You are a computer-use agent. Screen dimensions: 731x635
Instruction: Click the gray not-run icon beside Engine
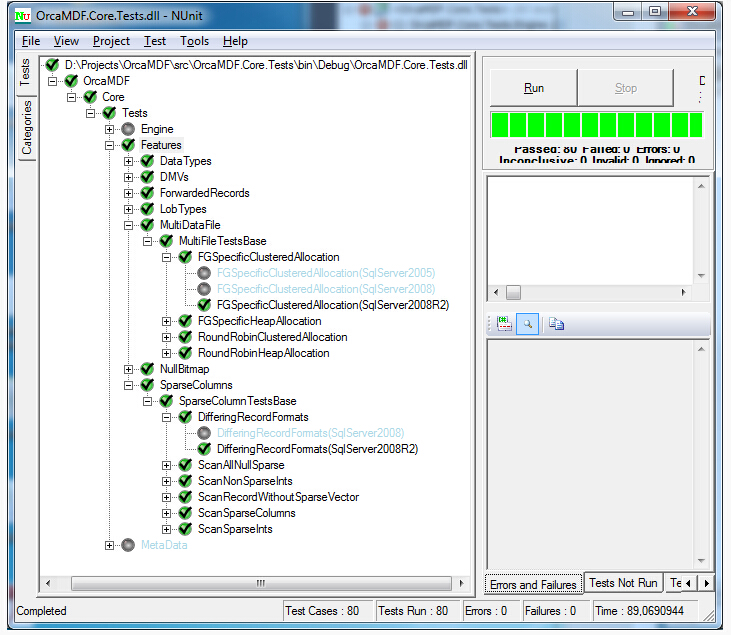click(x=128, y=129)
